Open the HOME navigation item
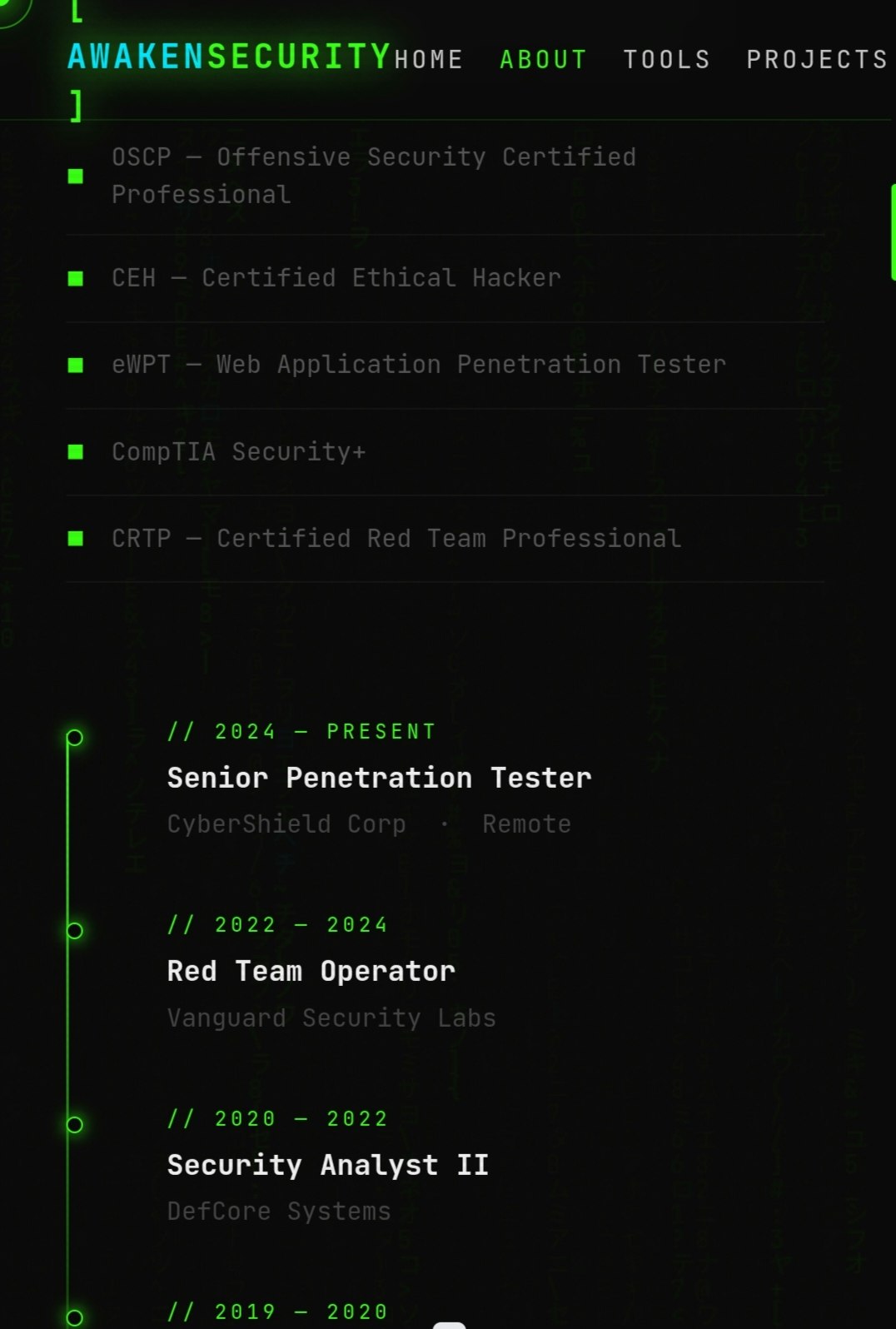 428,58
